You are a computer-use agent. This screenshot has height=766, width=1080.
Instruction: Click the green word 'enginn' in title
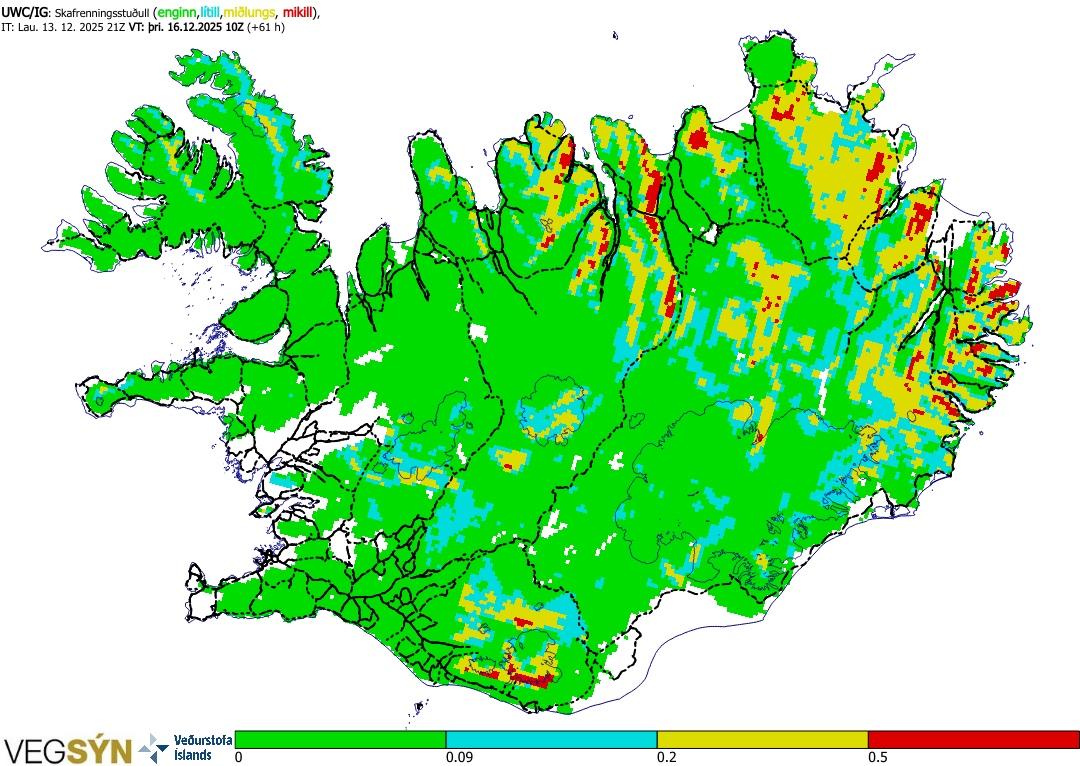pyautogui.click(x=178, y=13)
